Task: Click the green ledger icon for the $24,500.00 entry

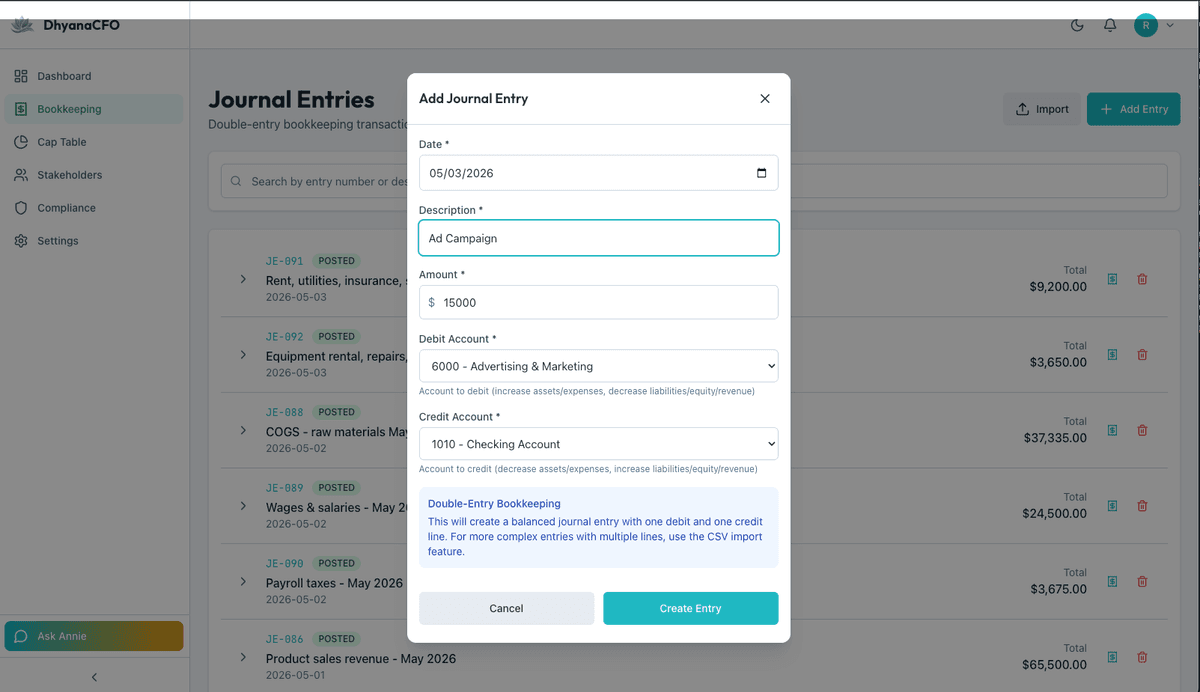Action: (x=1112, y=506)
